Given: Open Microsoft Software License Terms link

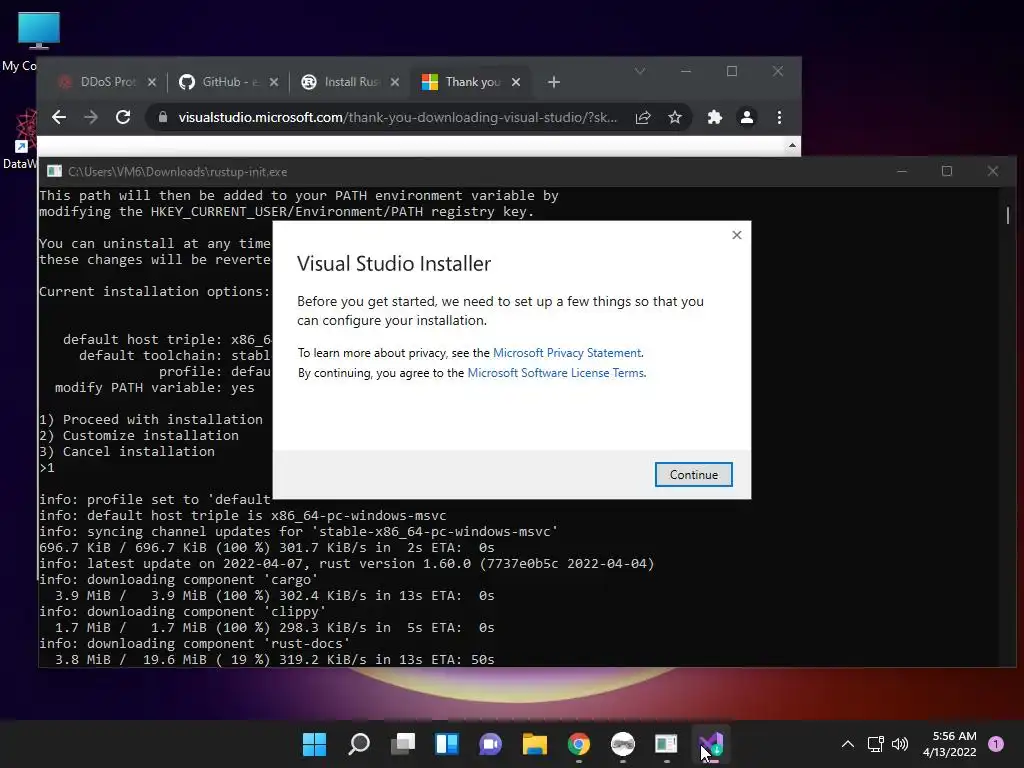Looking at the screenshot, I should pos(556,373).
